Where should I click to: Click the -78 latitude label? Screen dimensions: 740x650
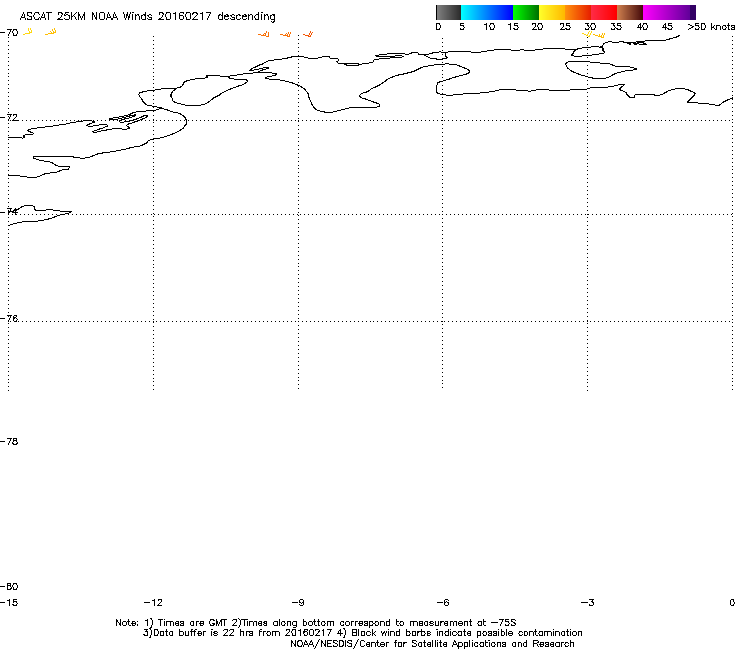pyautogui.click(x=9, y=441)
